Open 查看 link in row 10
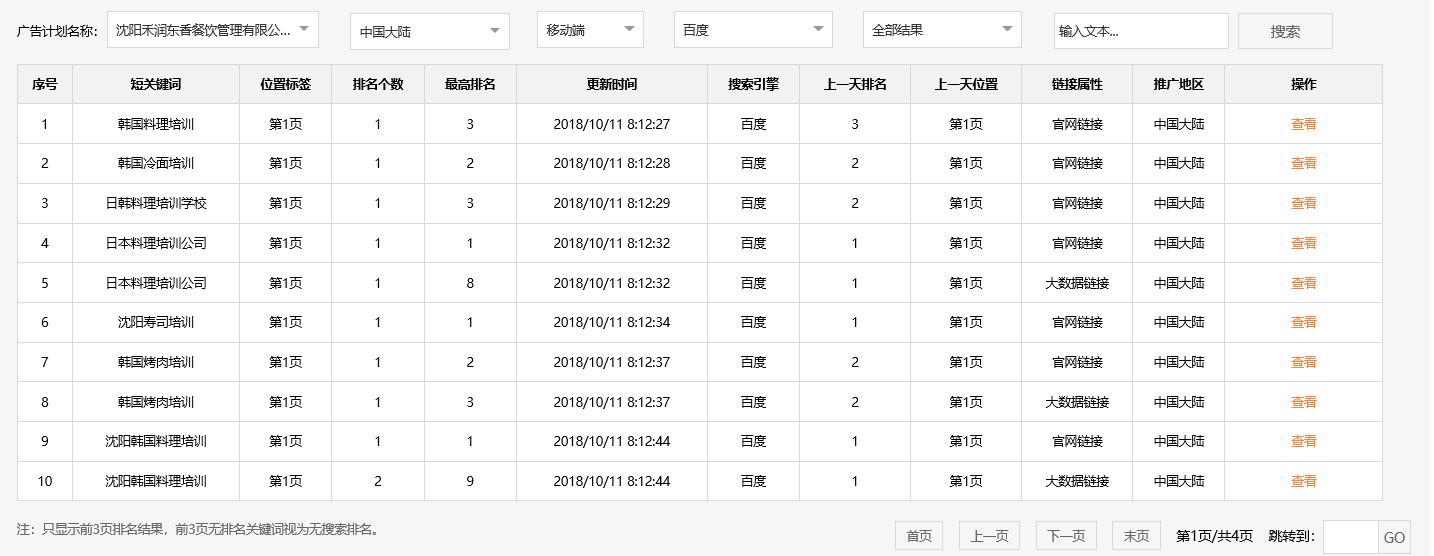1434x556 pixels. (1303, 481)
